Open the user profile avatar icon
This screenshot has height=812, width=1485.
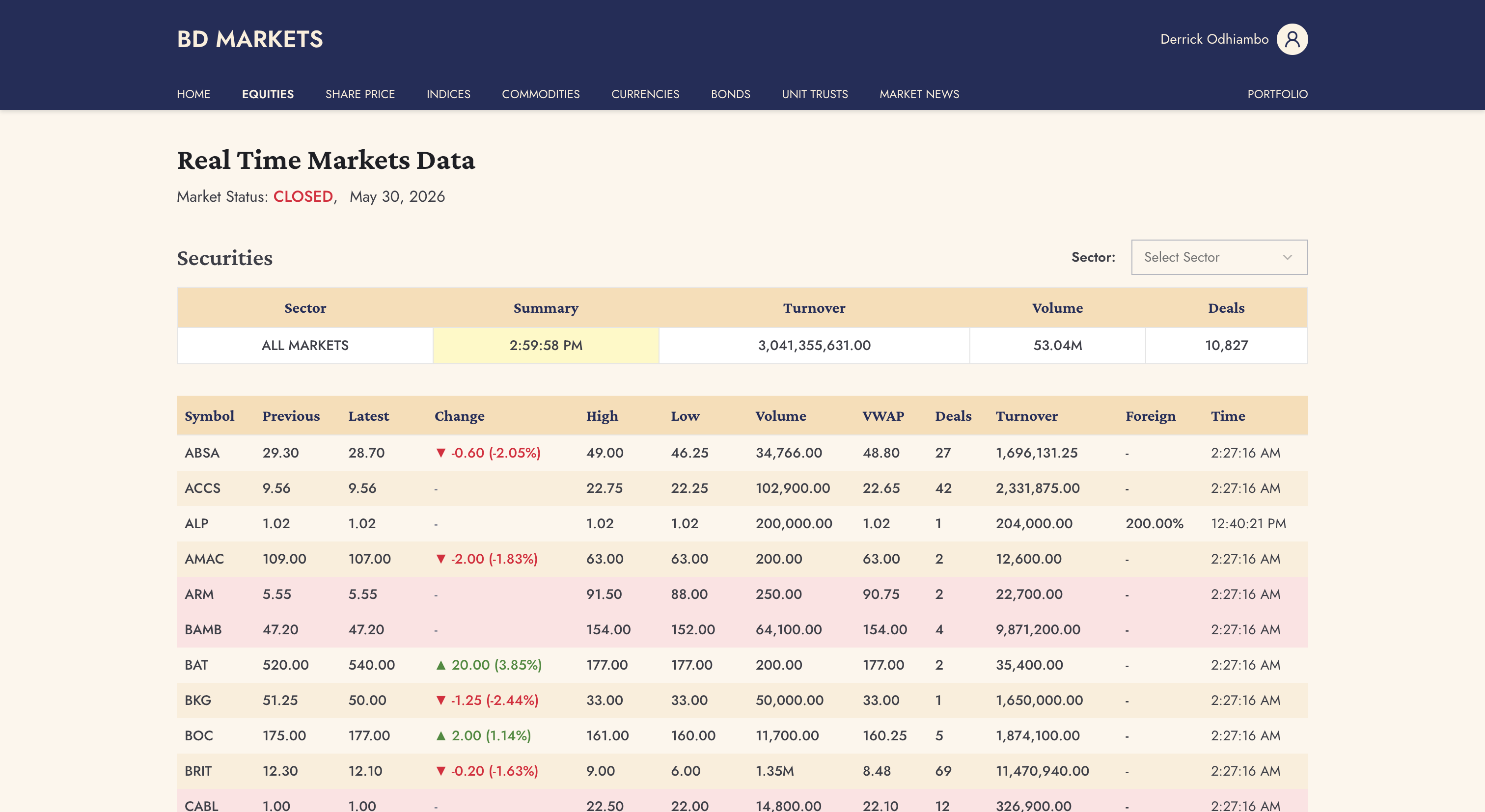click(x=1292, y=39)
